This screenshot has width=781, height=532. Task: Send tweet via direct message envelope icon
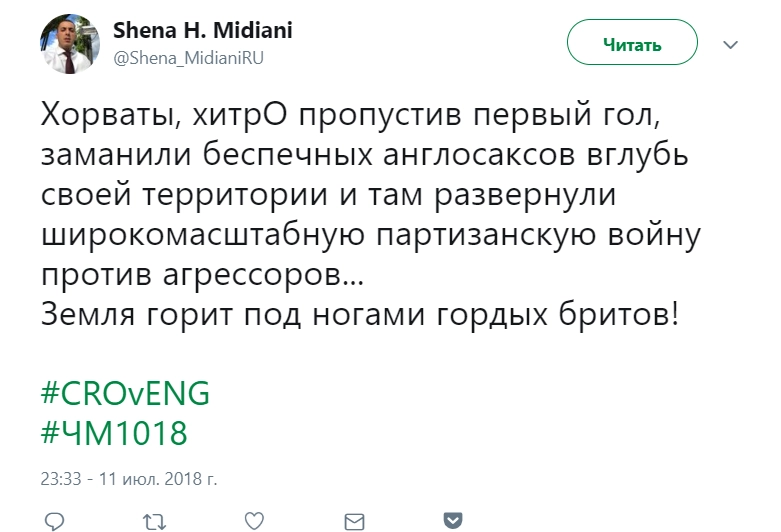tap(354, 520)
